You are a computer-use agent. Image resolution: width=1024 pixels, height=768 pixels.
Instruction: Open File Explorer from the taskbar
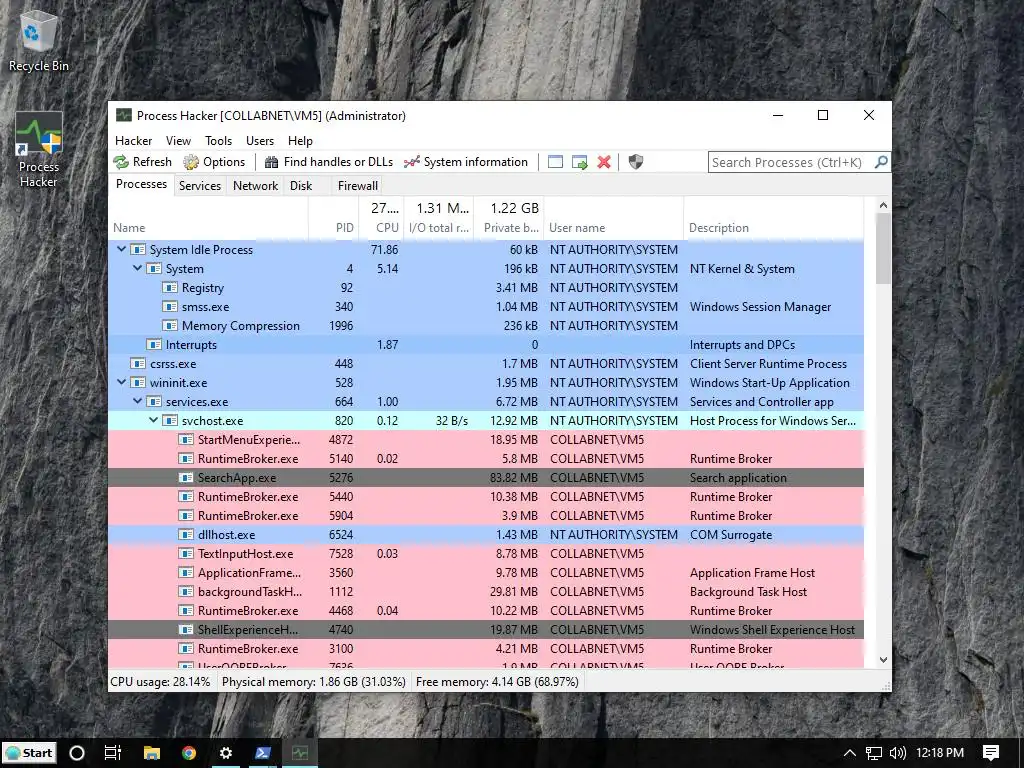pos(152,753)
